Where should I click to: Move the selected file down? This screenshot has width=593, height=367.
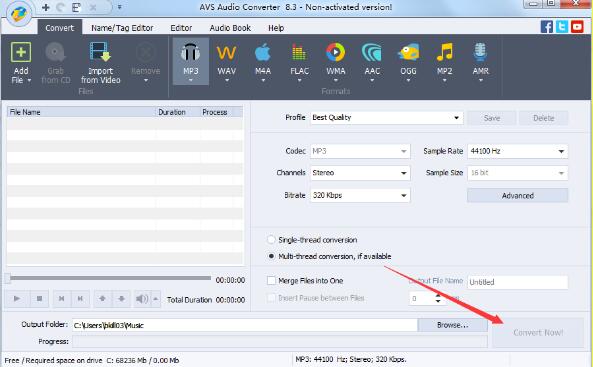(121, 299)
